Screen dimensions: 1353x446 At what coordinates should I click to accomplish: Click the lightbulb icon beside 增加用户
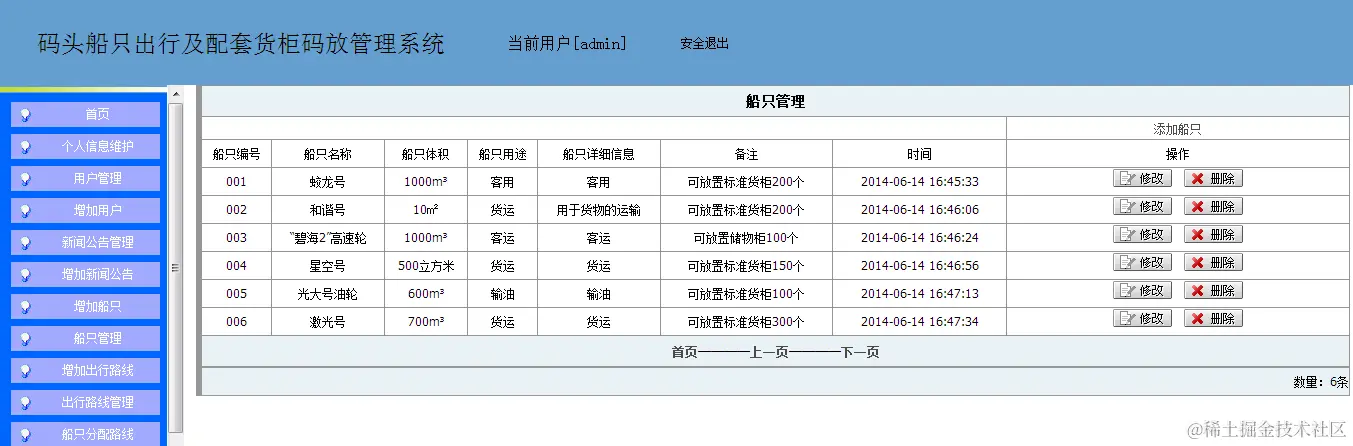(25, 211)
